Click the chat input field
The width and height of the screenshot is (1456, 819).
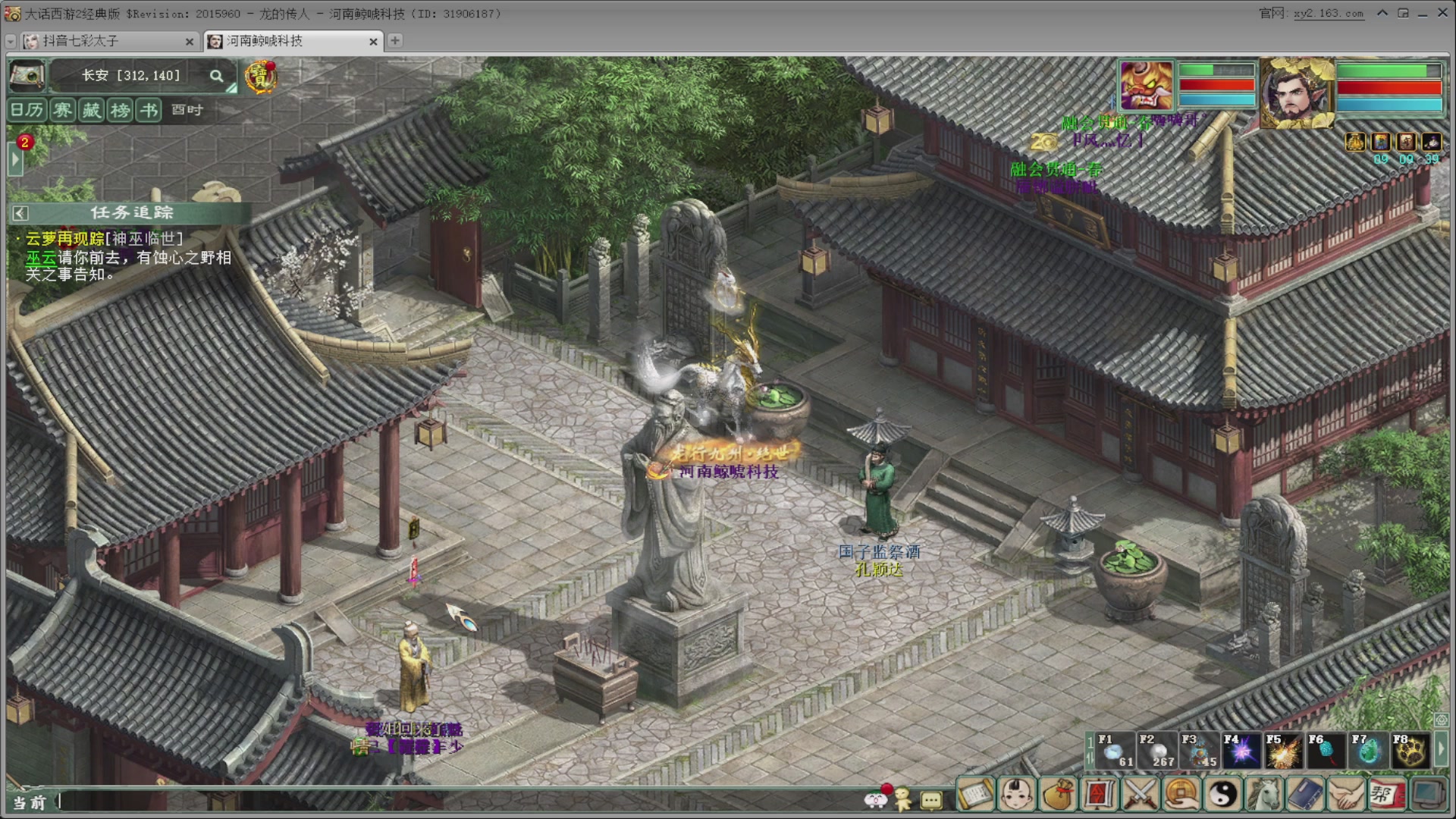click(x=459, y=802)
